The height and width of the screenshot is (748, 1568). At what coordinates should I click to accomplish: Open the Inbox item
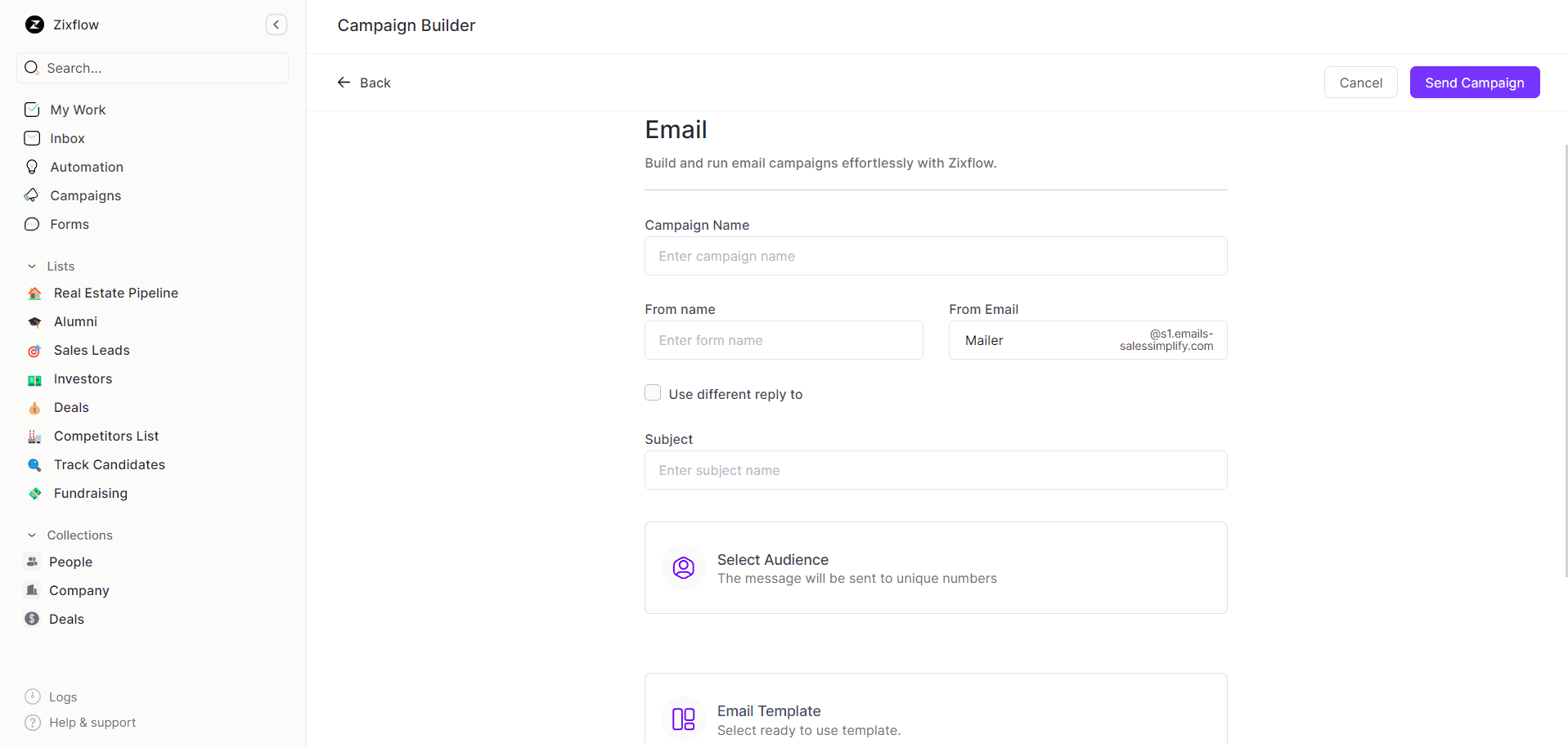point(67,138)
